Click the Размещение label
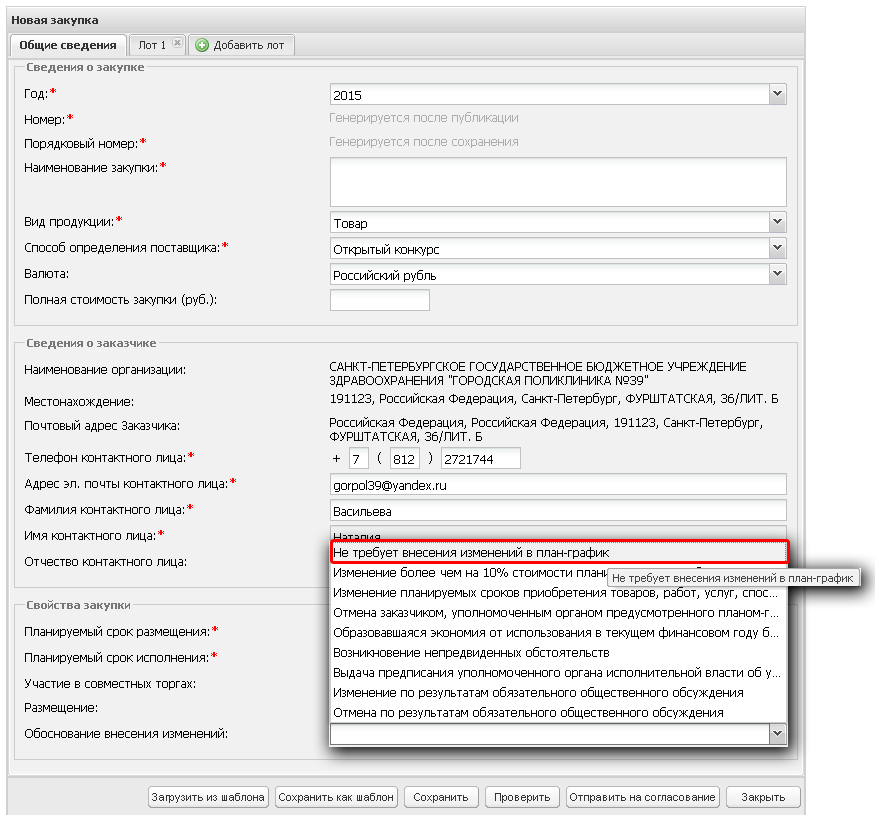The width and height of the screenshot is (875, 815). (61, 708)
